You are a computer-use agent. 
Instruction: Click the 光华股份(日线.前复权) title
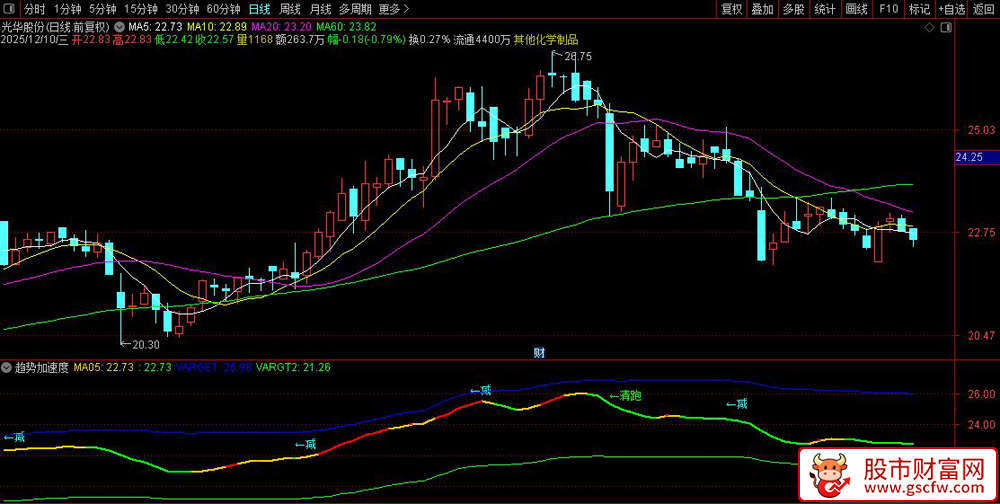click(x=55, y=27)
